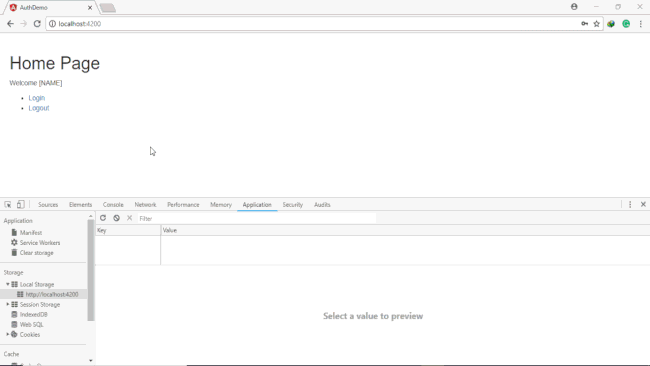
Task: Open the Chrome three-dot menu
Action: 640,24
